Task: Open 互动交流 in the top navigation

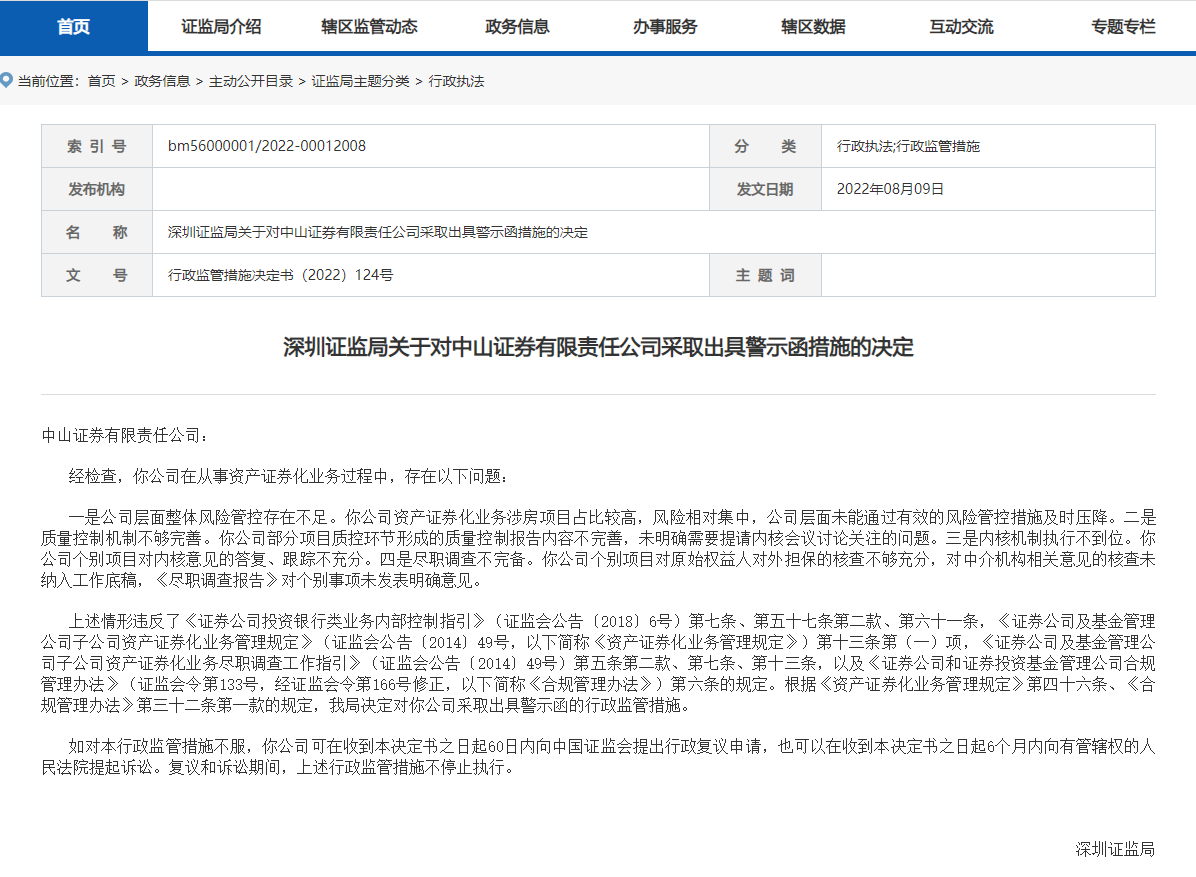Action: (x=961, y=27)
